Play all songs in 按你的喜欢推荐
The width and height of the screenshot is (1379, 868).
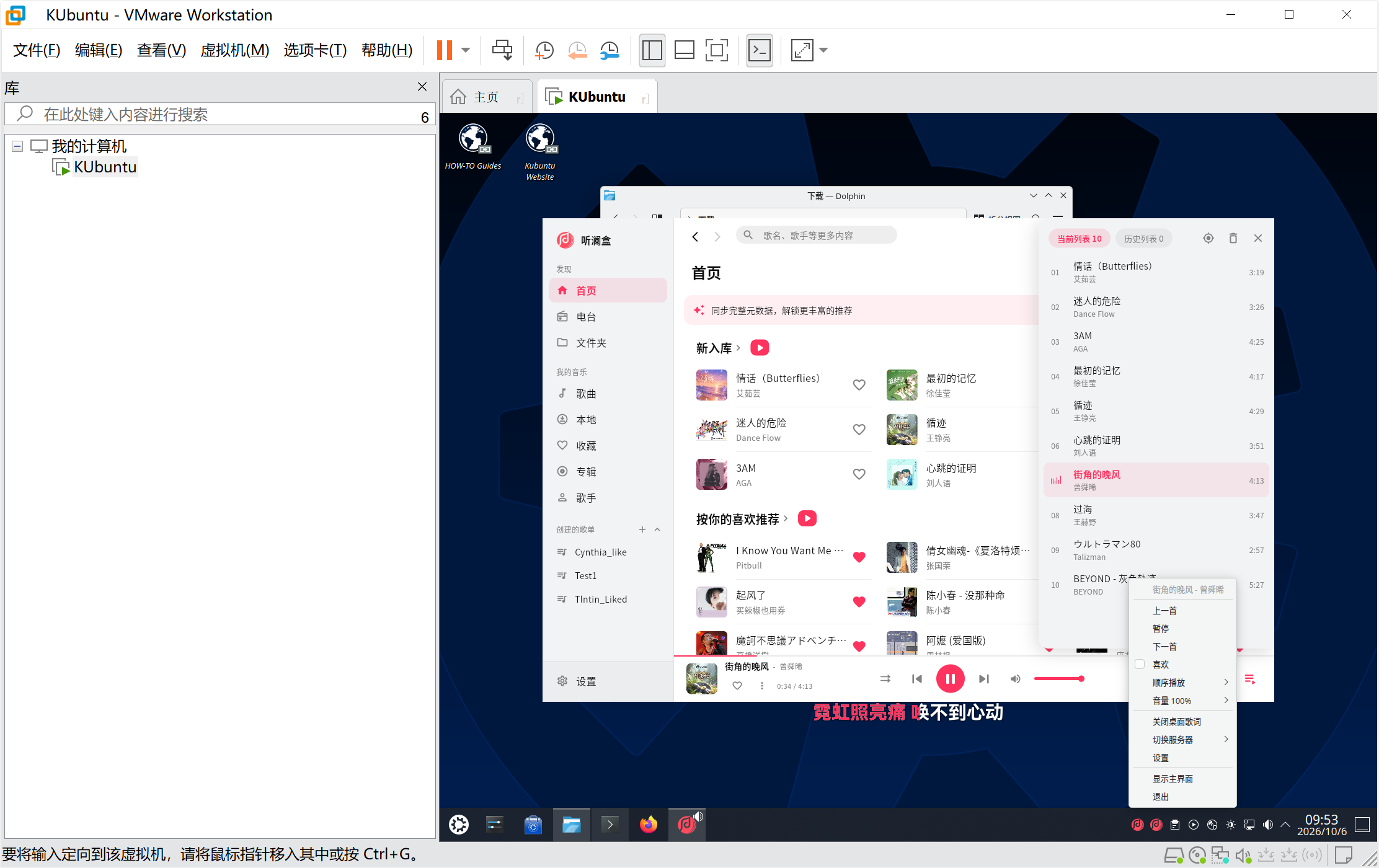coord(807,518)
